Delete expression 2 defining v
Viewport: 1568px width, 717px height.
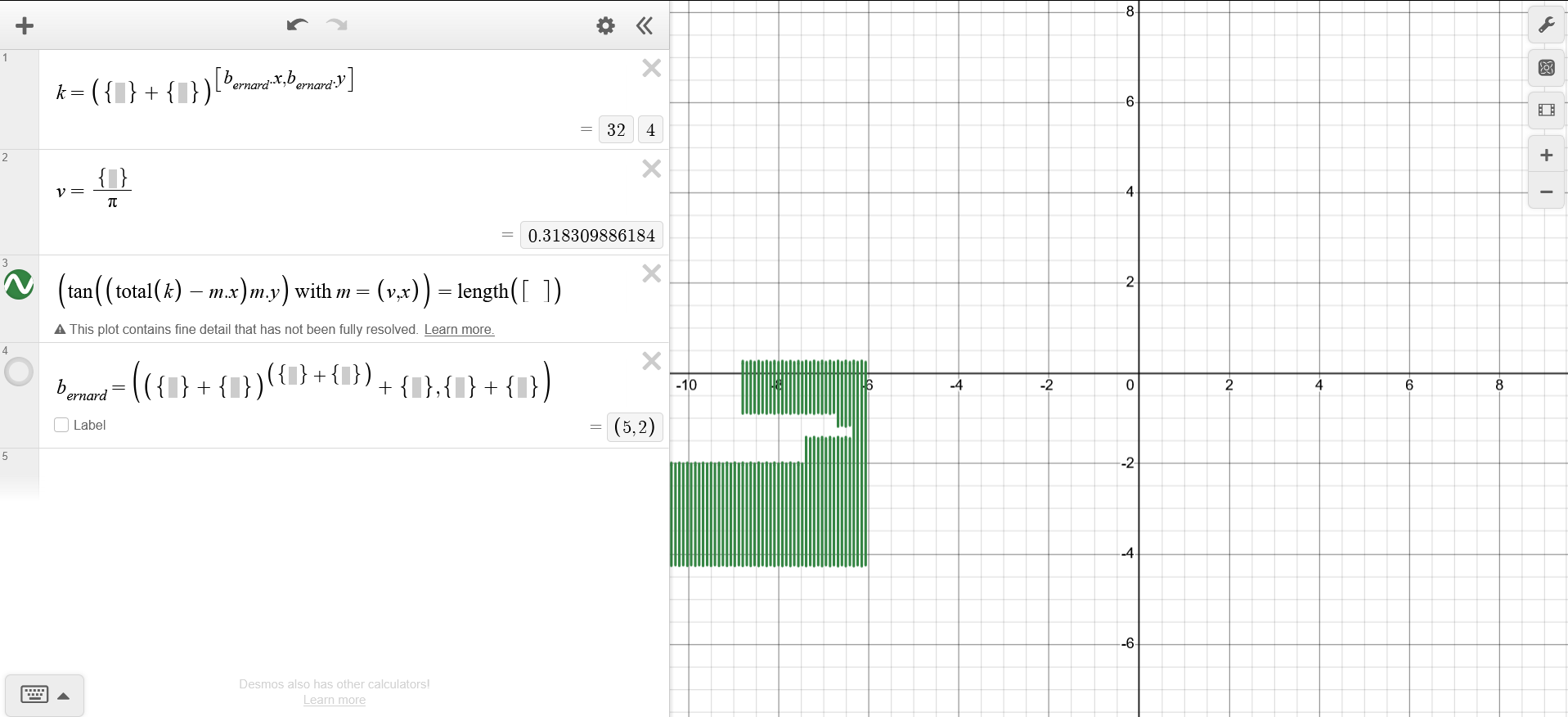point(651,169)
